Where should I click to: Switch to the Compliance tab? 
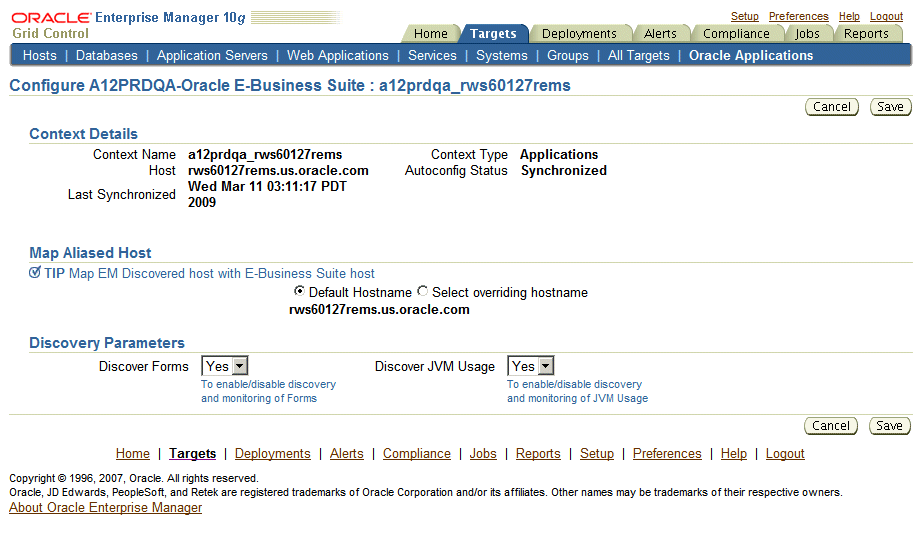pos(736,34)
